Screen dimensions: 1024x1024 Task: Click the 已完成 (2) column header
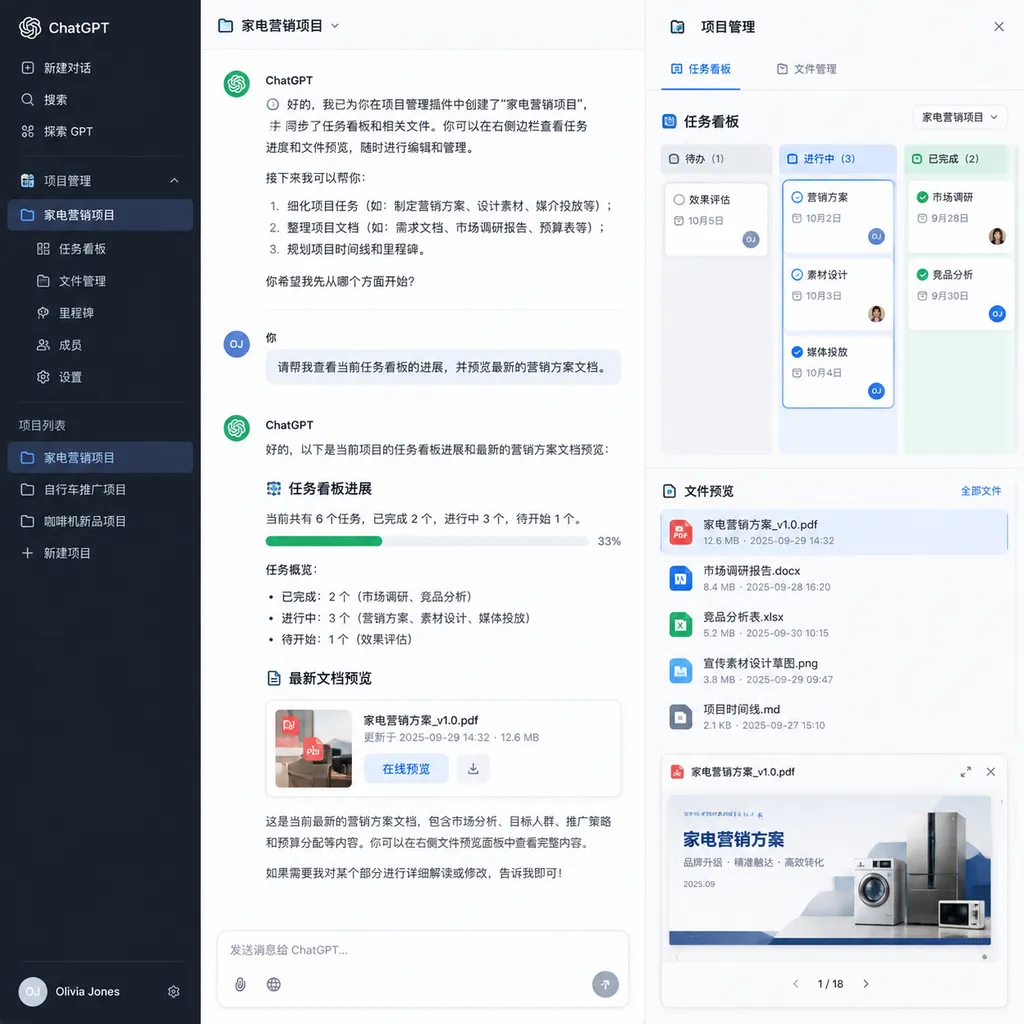(x=959, y=159)
